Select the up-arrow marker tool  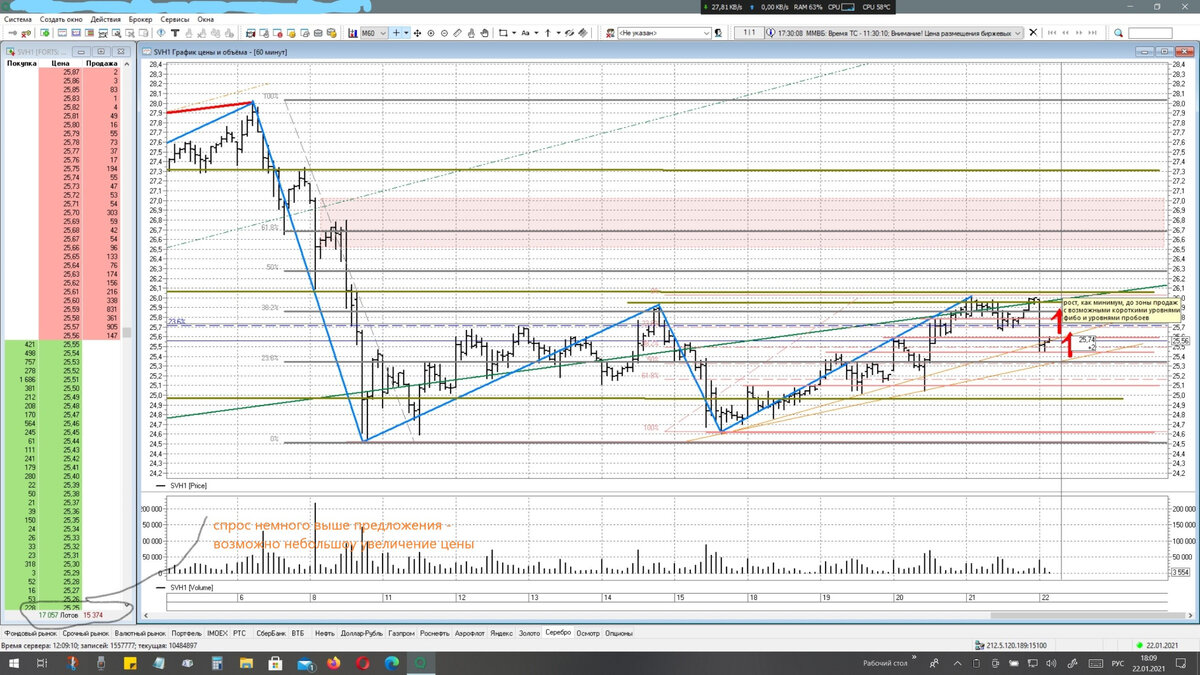(547, 33)
